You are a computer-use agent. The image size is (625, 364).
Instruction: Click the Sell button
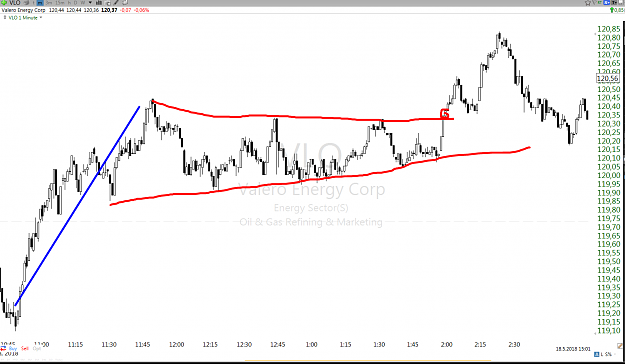click(25, 348)
